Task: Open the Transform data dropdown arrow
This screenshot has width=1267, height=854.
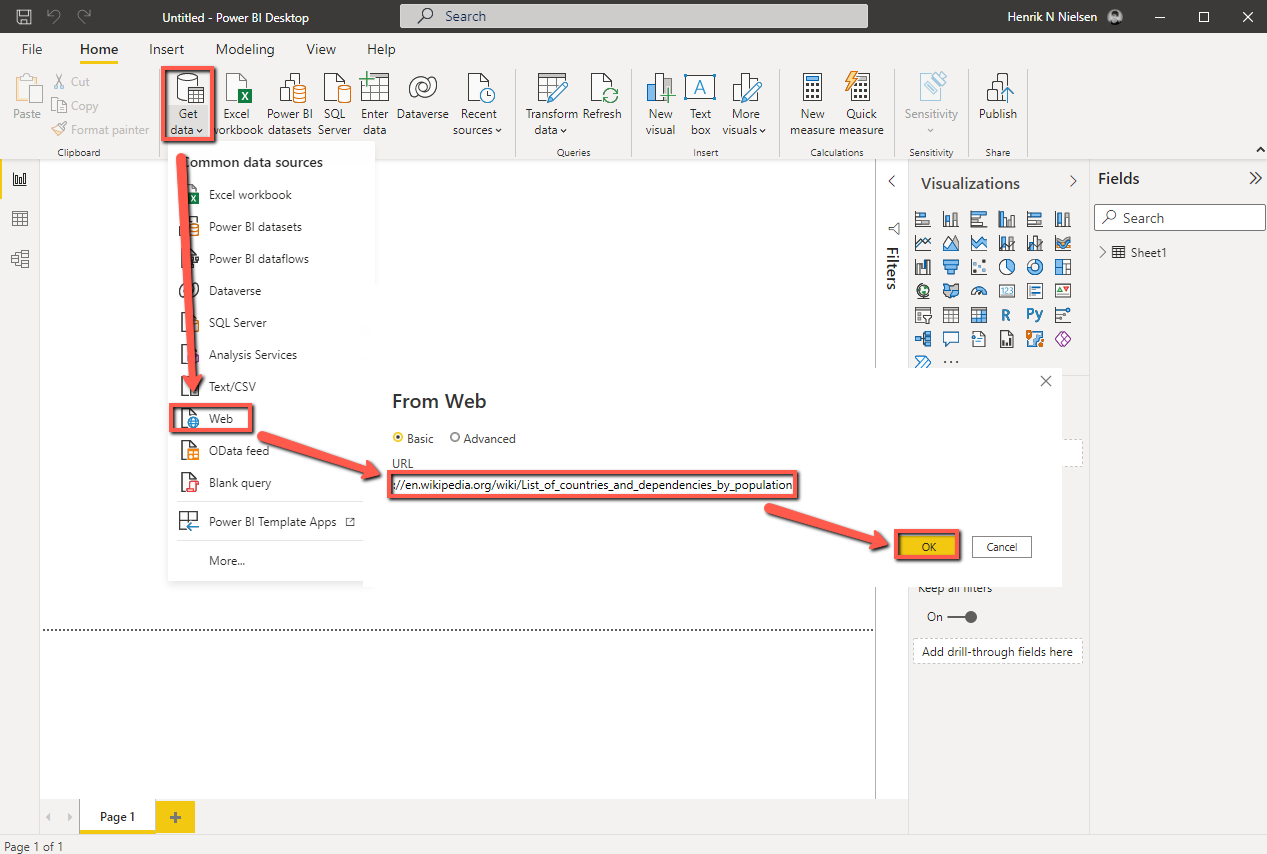Action: (x=551, y=130)
